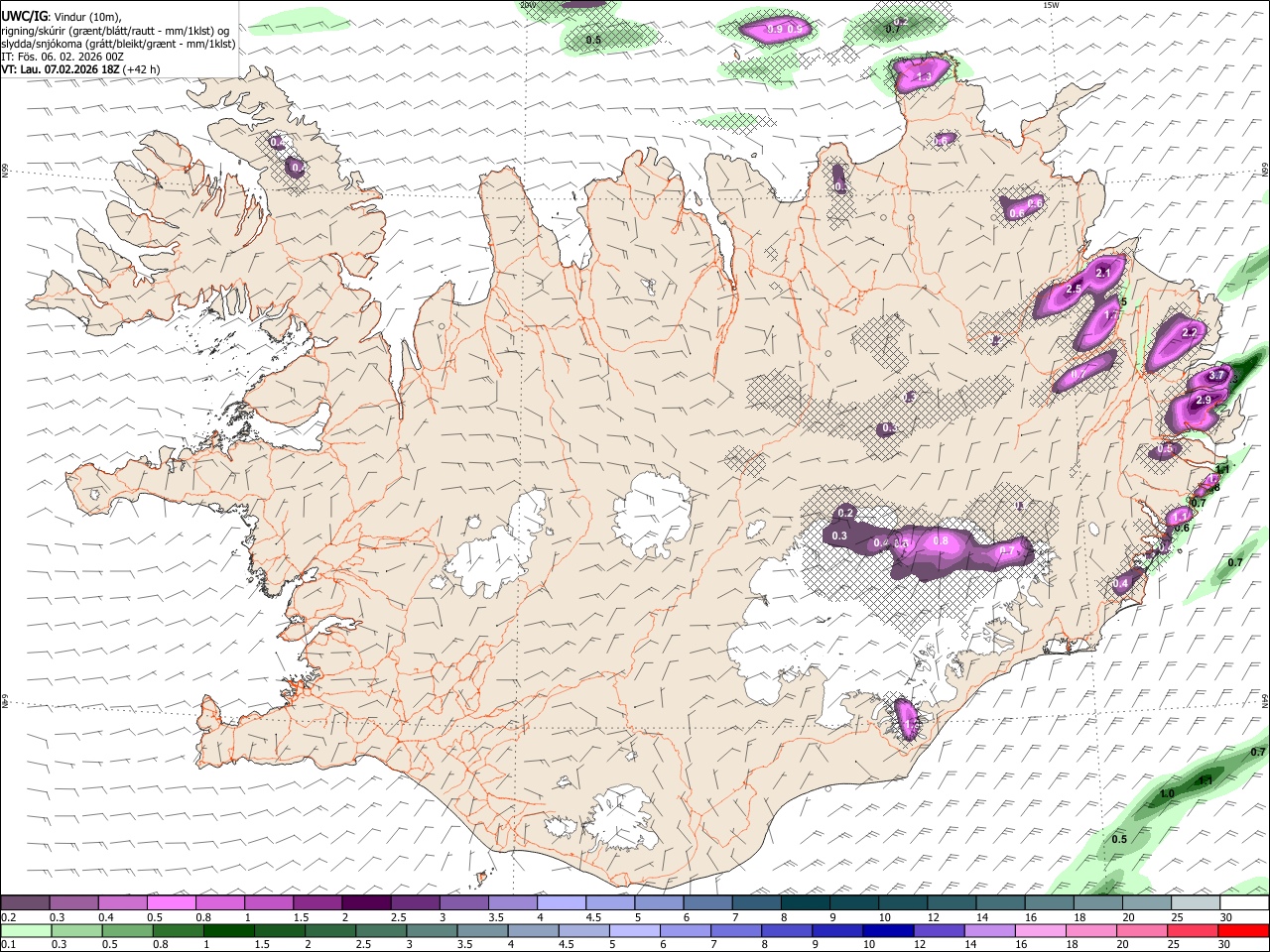Pick the light pink 16 rain scale swatch
Viewport: 1270px width, 952px height.
tap(1041, 930)
